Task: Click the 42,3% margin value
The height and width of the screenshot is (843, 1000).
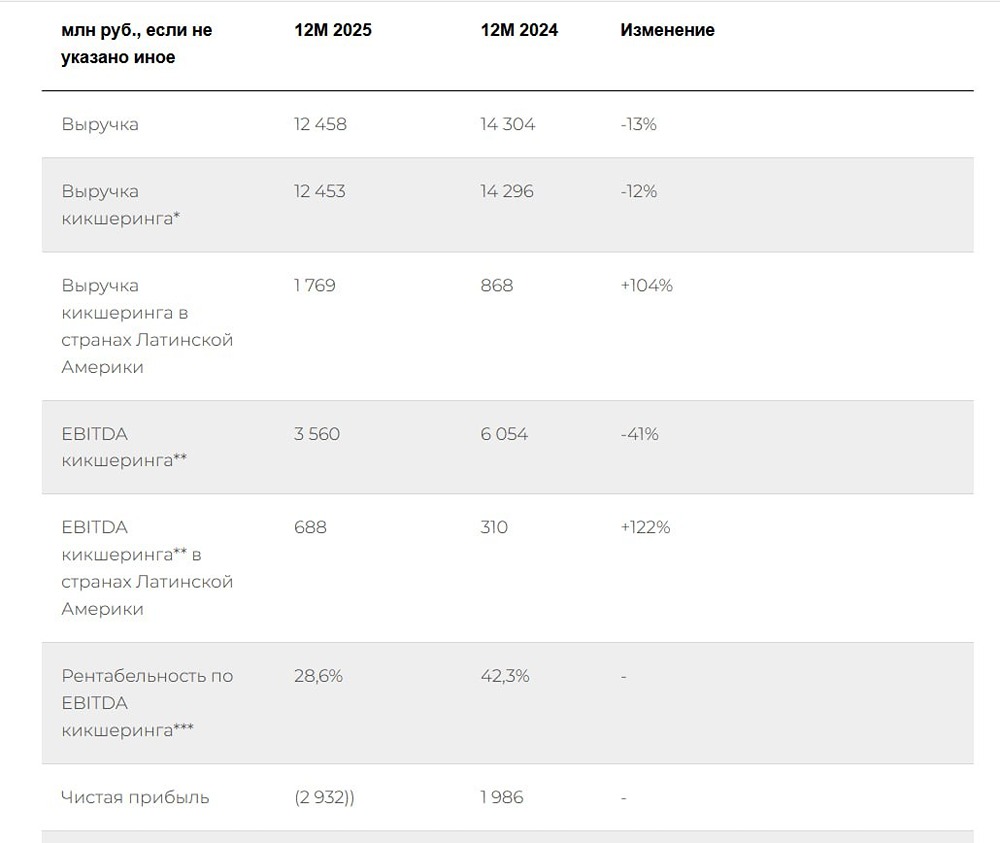Action: (x=505, y=676)
